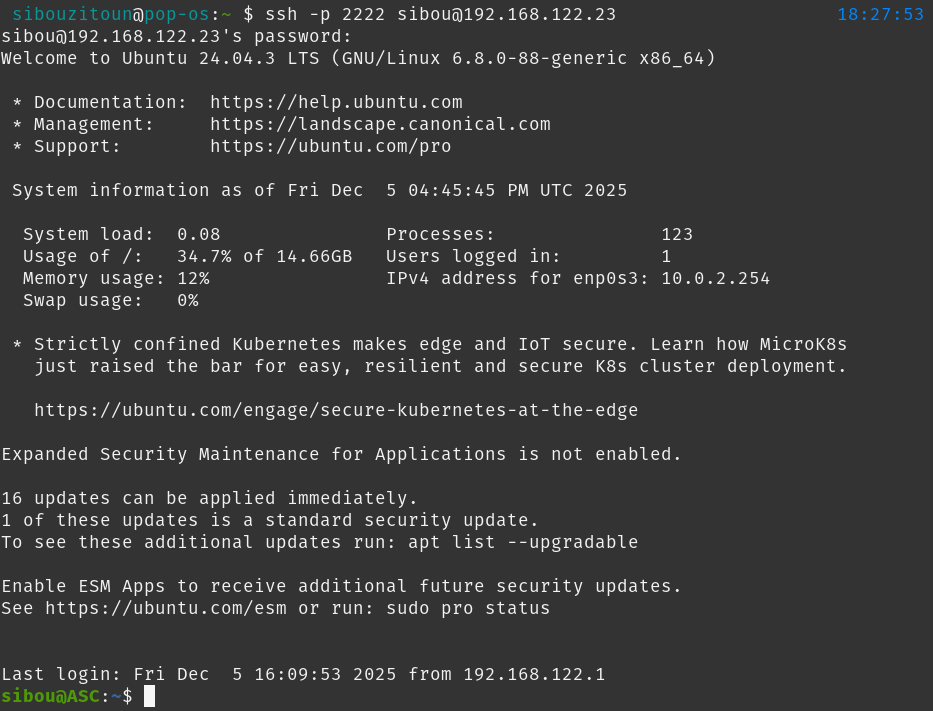Click the ssh command on first line
Screen dimensions: 933x711
coord(440,14)
